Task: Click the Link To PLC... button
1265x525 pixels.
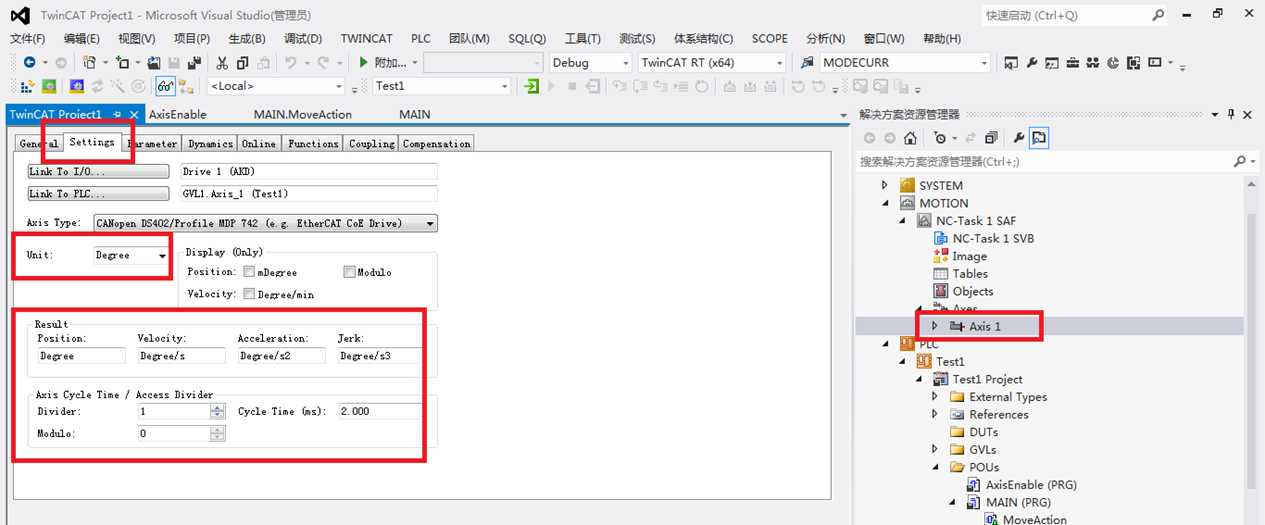Action: pos(98,194)
